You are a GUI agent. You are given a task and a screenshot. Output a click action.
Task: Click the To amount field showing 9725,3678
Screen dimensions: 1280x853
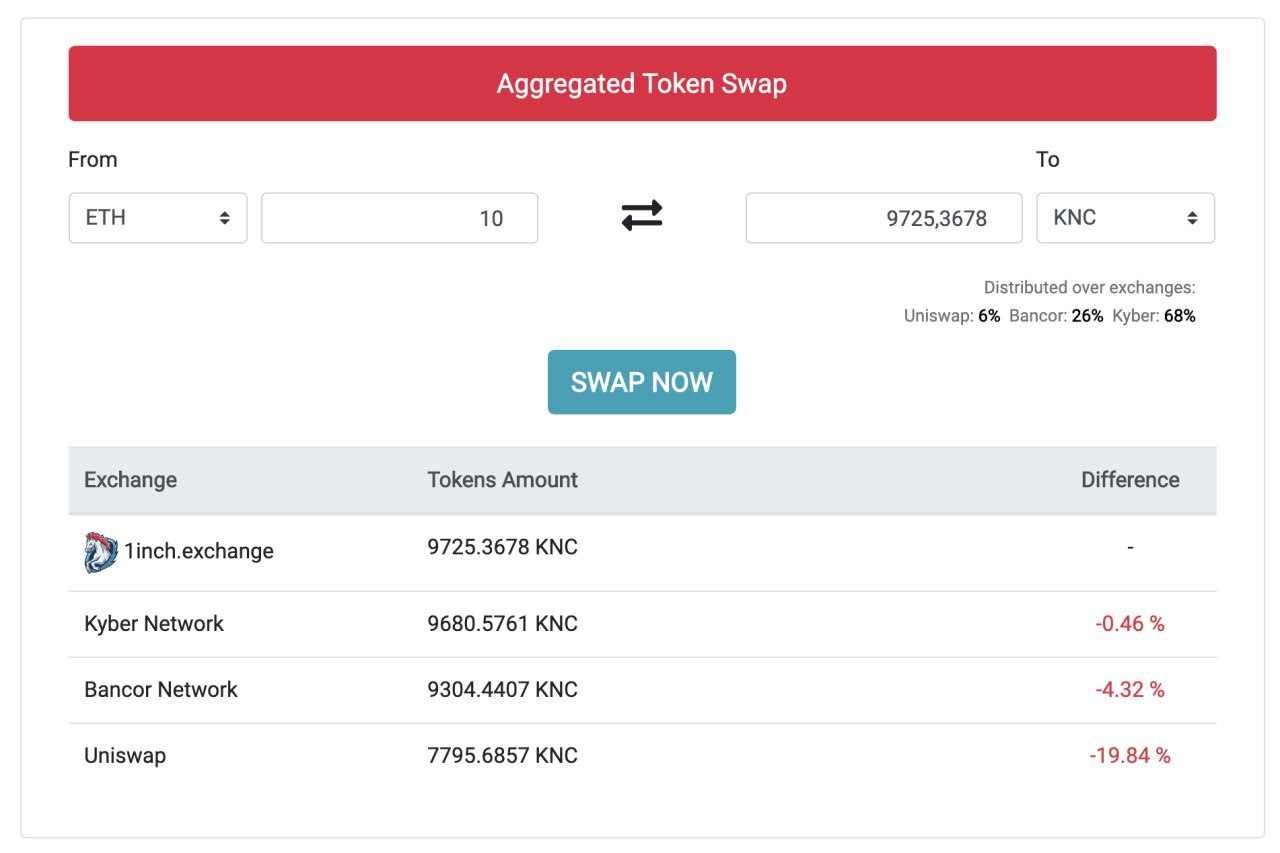point(884,218)
